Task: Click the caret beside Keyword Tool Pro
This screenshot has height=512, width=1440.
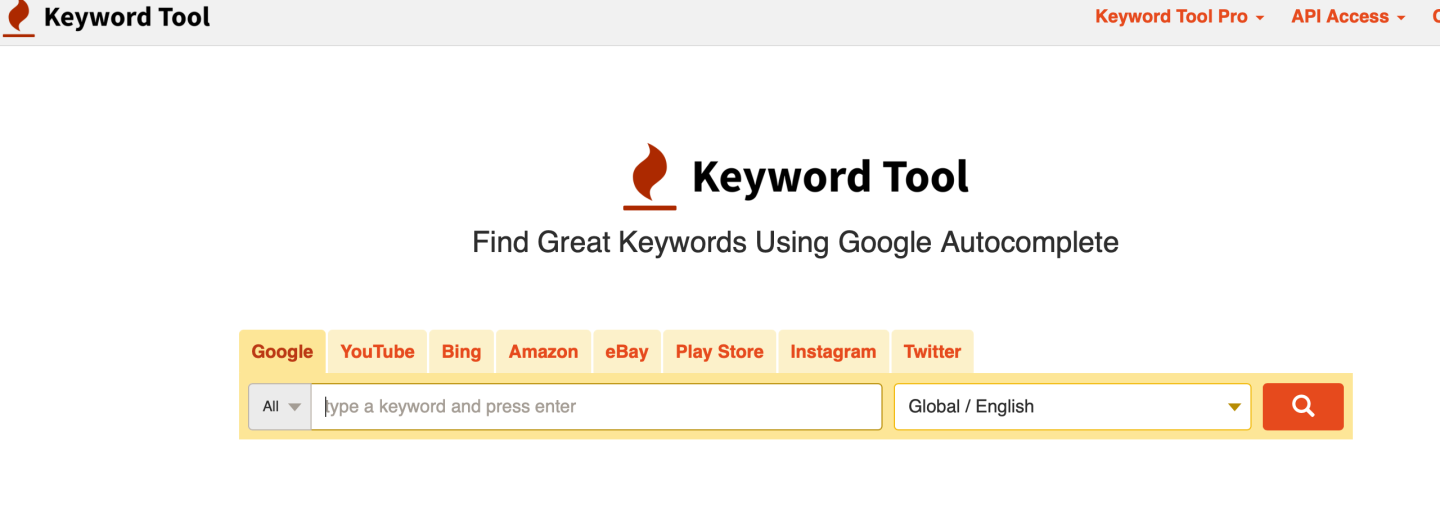Action: [x=1260, y=18]
